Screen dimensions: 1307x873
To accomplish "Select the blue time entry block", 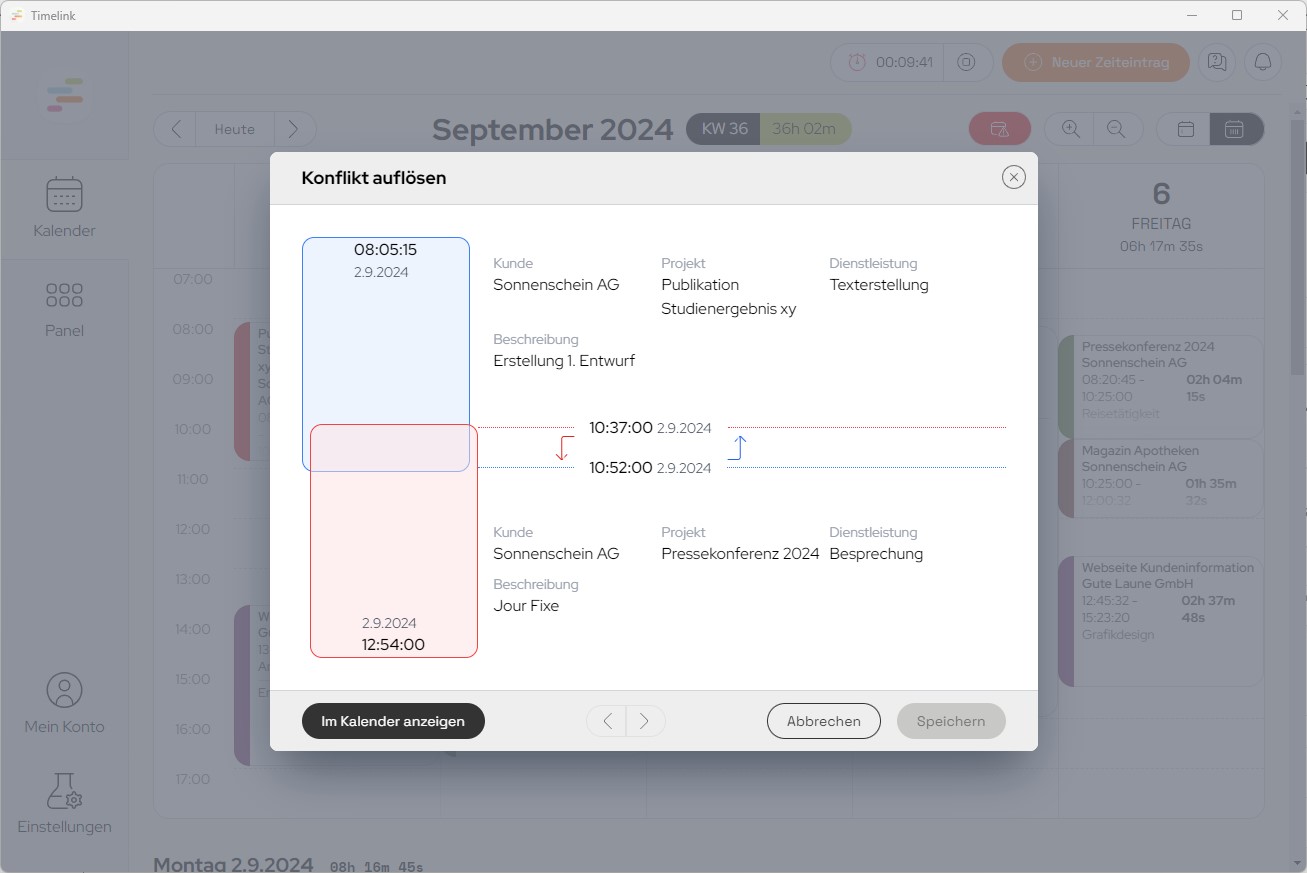I will [x=386, y=330].
